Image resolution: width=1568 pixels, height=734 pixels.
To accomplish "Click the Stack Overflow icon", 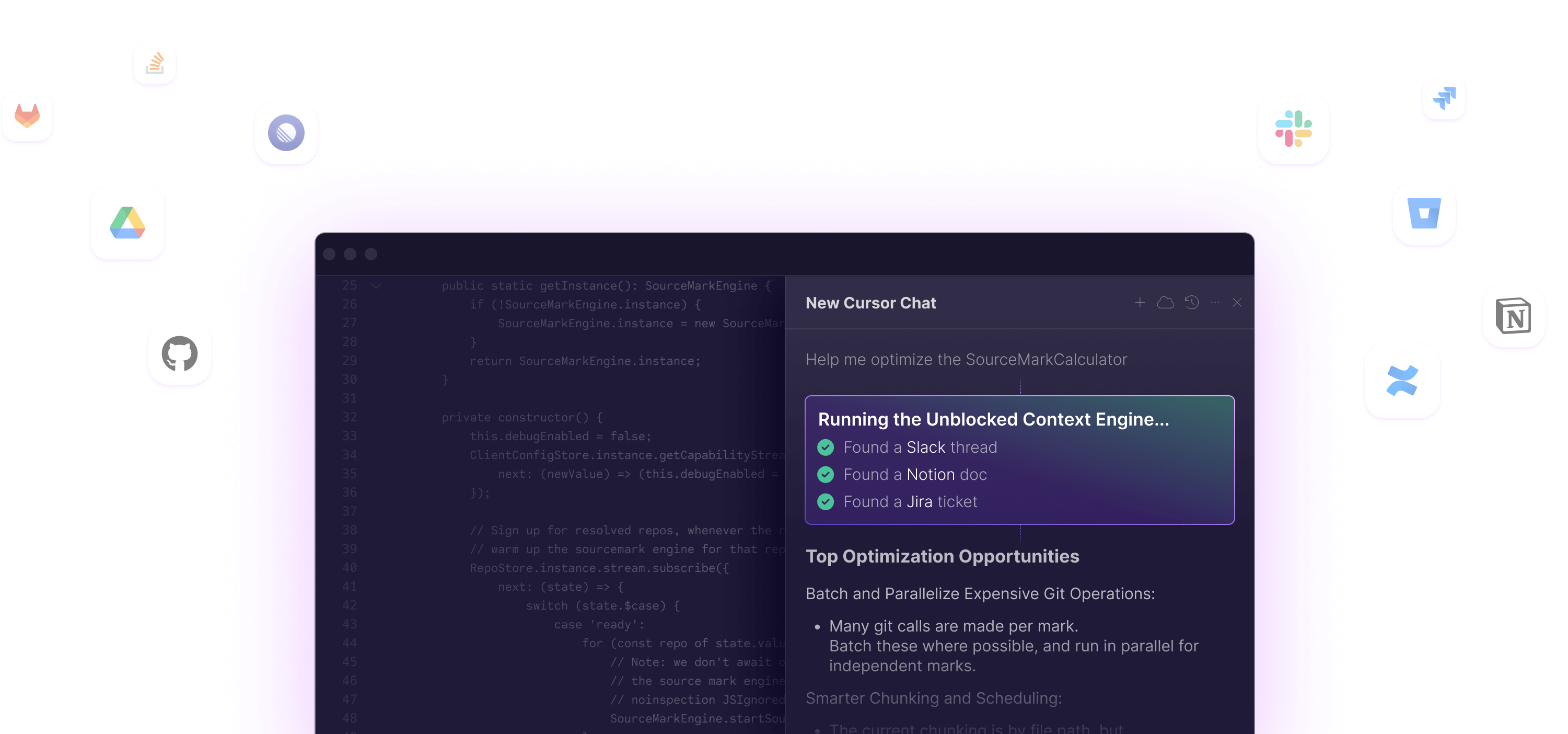I will click(x=155, y=63).
